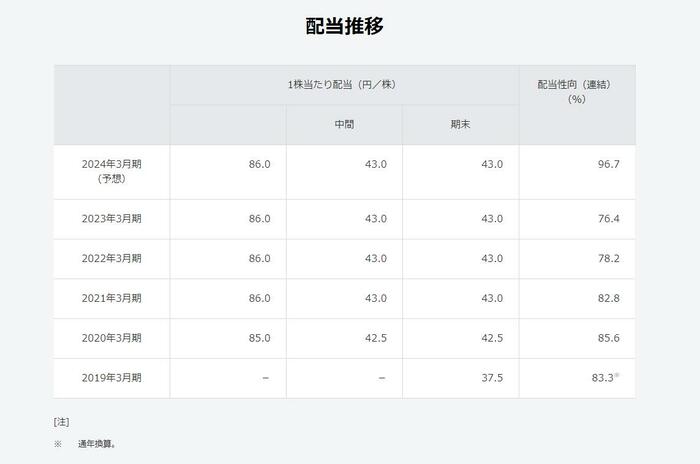The image size is (700, 464).
Task: Select the 2019年3月期 row label
Action: (111, 378)
